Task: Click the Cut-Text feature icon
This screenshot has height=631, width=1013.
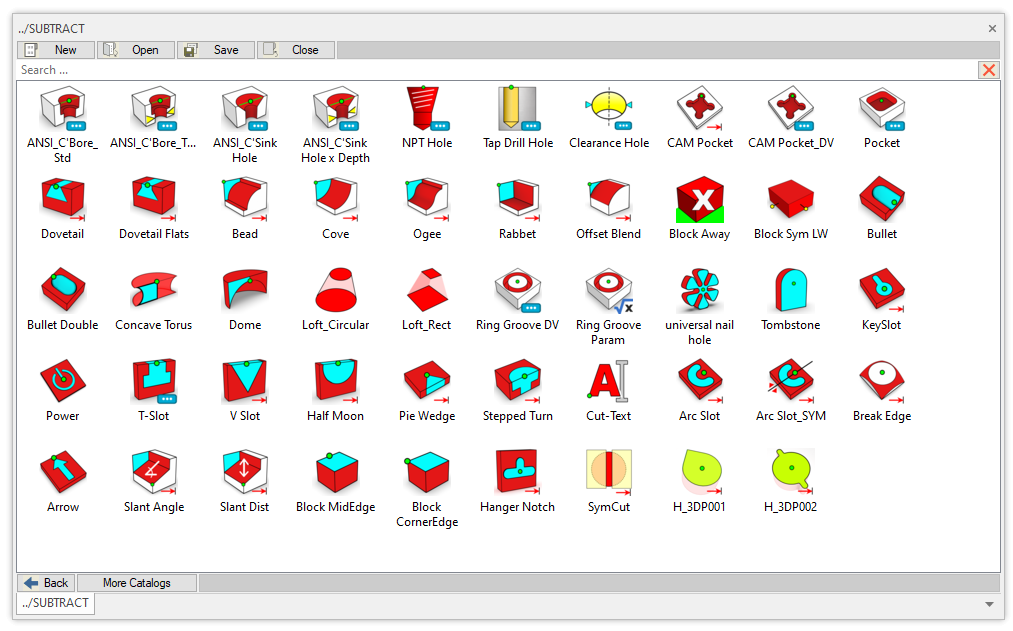Action: 609,382
